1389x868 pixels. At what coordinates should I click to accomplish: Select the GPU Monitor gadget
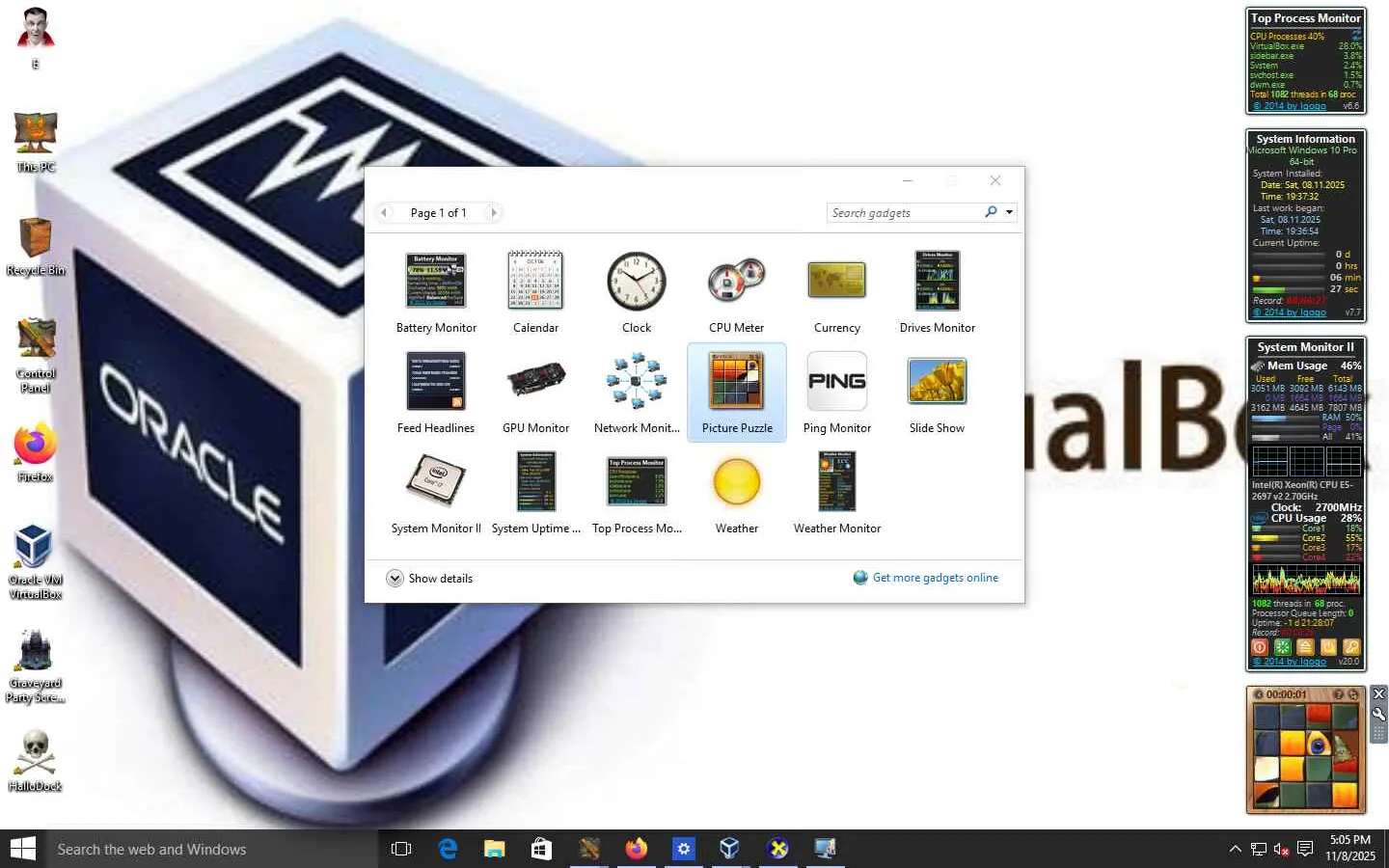(535, 393)
